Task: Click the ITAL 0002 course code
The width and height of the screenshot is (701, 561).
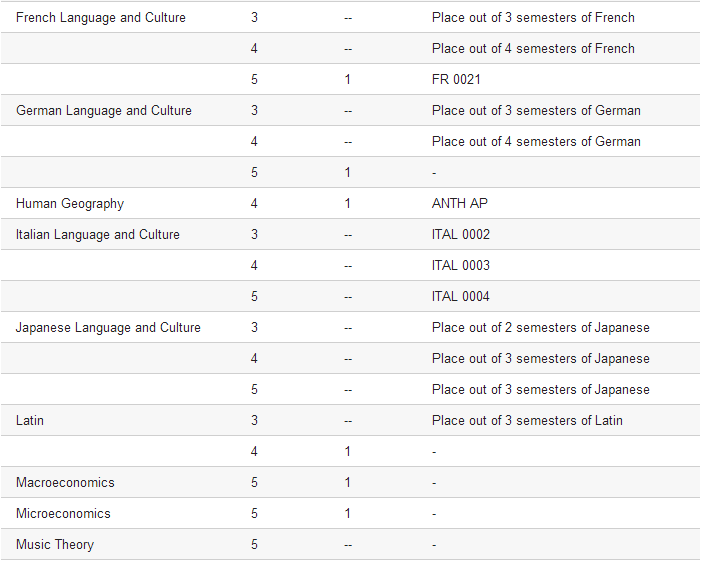Action: tap(461, 234)
